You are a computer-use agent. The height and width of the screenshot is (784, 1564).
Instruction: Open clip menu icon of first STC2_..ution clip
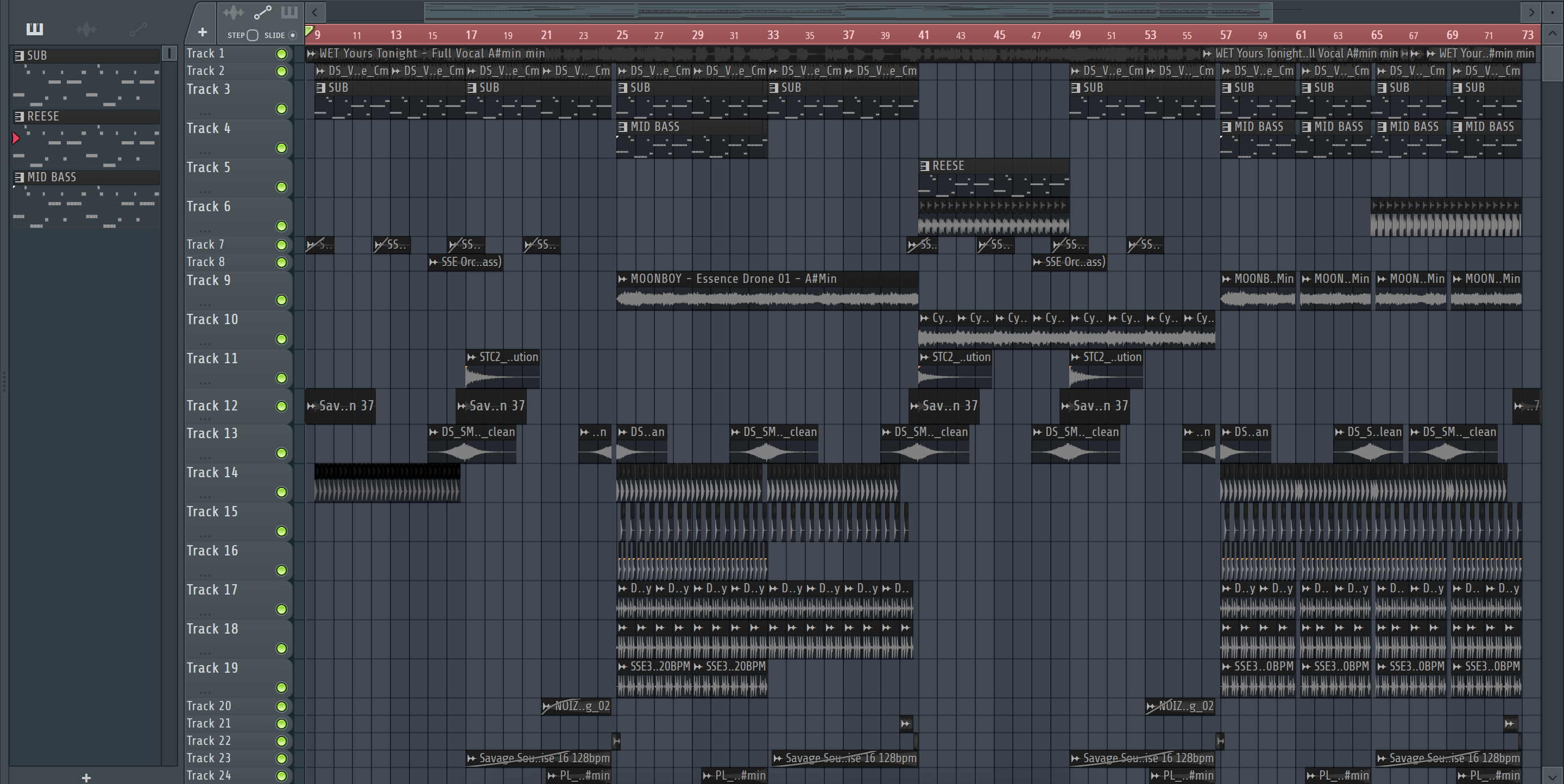[x=472, y=357]
